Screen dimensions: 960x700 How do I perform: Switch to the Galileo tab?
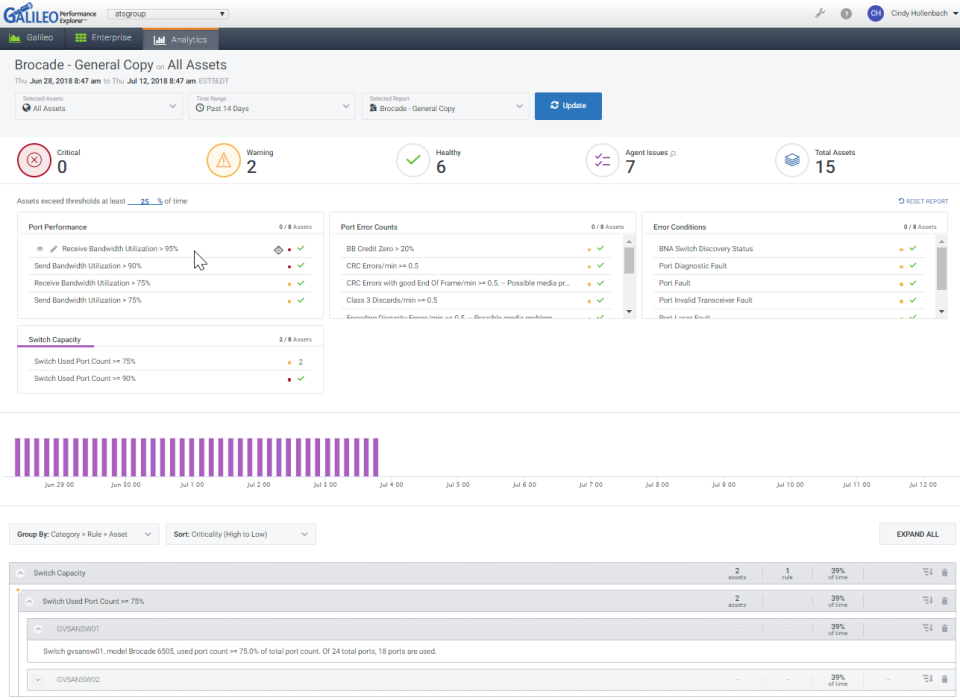[x=31, y=39]
